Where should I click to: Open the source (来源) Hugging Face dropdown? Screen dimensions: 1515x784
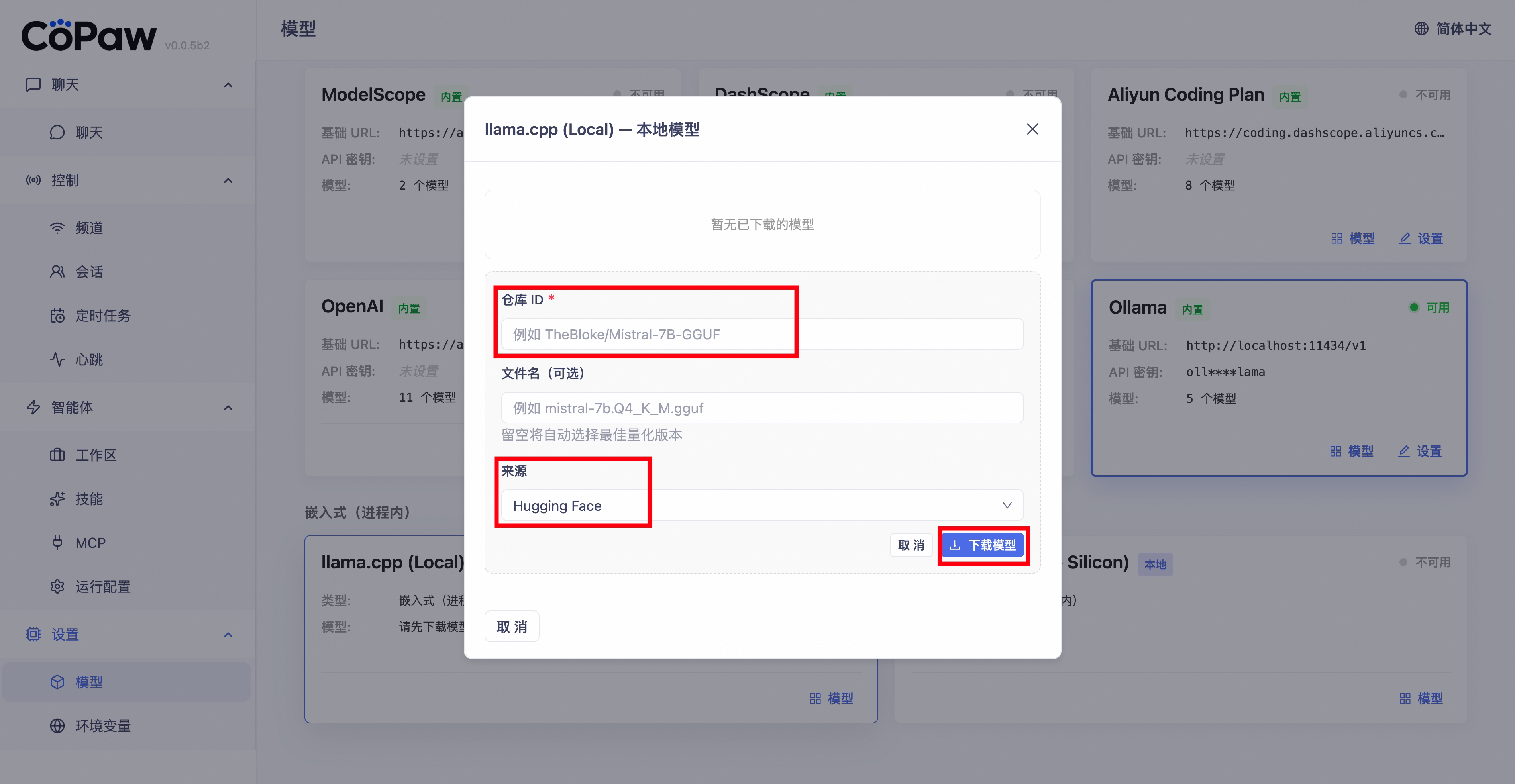point(761,505)
